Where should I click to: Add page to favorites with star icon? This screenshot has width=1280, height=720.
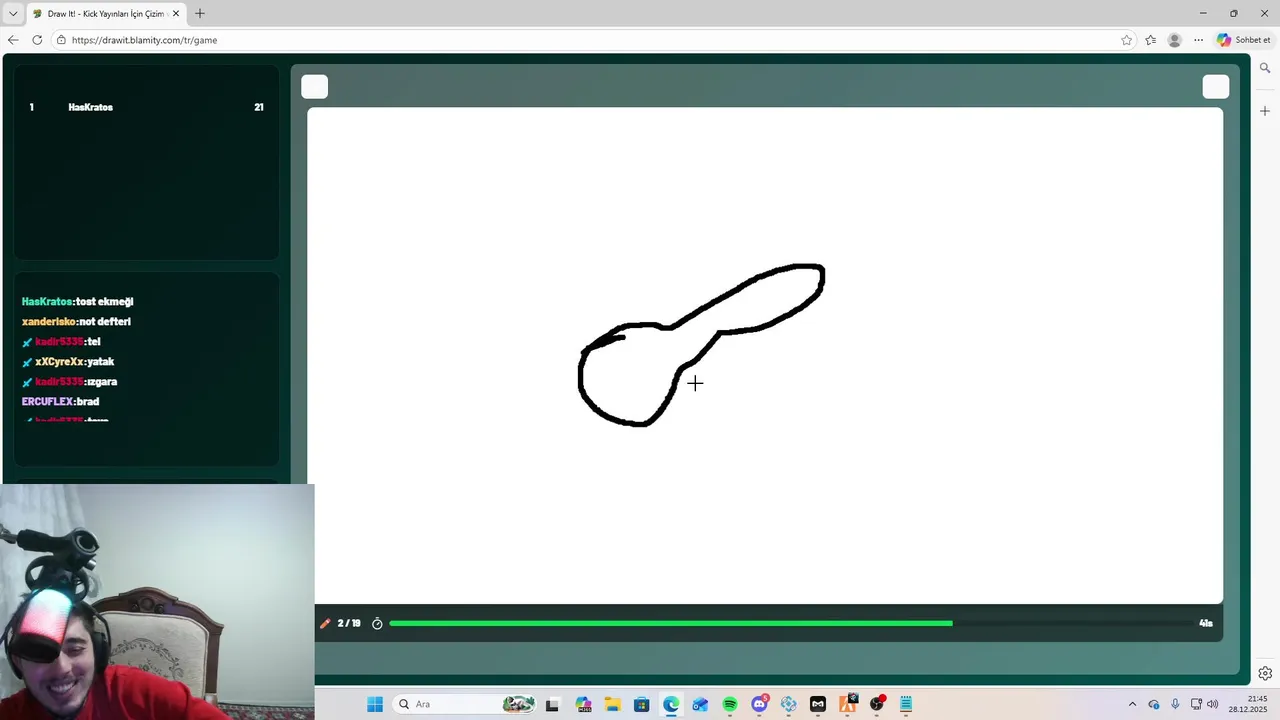(1127, 40)
